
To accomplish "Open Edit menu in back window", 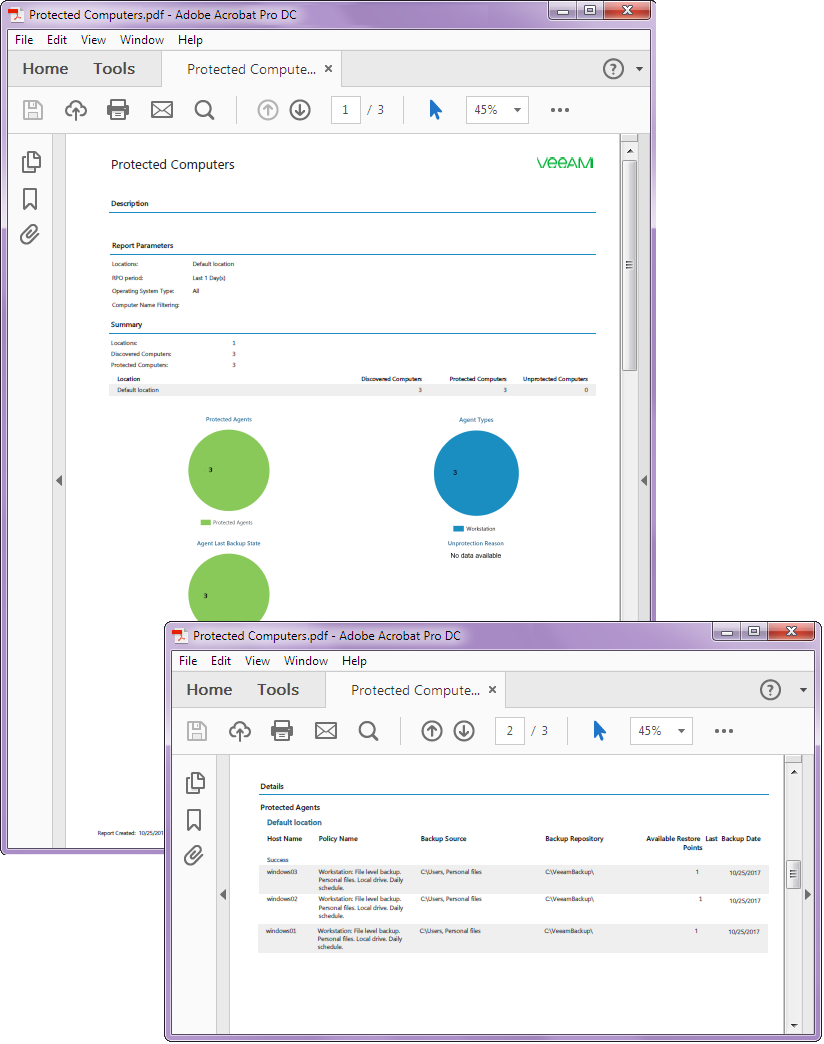I will (x=57, y=40).
